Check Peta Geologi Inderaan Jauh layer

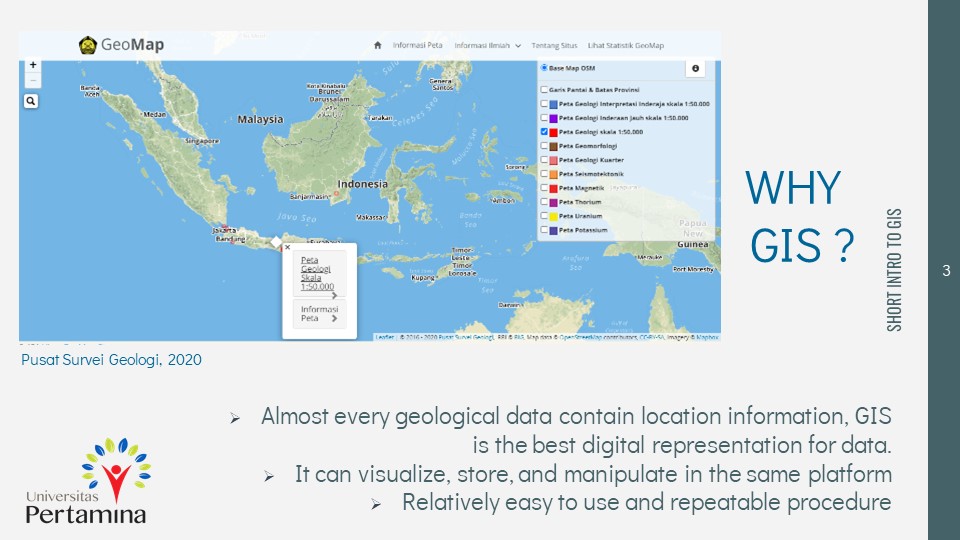click(x=544, y=118)
